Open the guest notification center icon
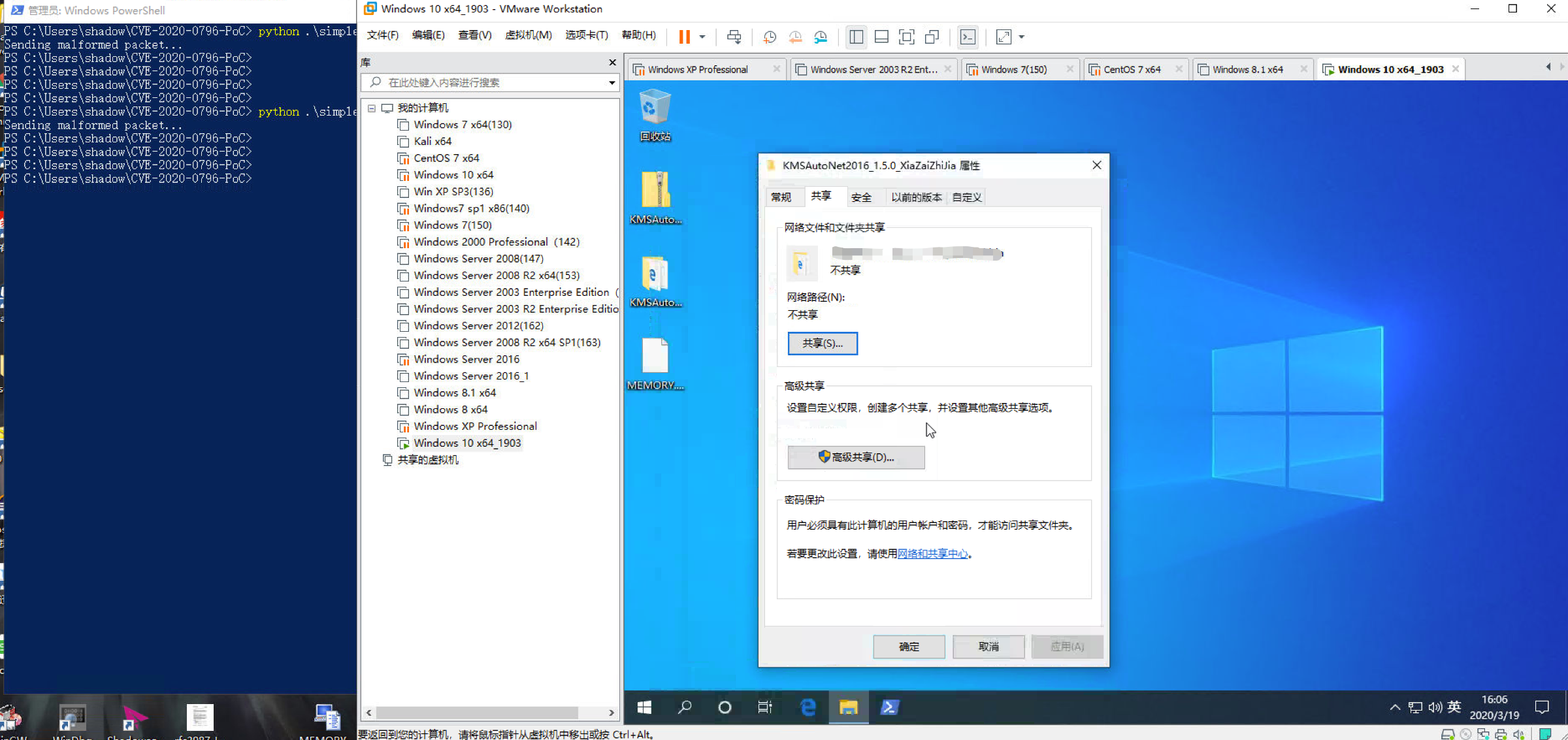This screenshot has width=1568, height=740. tap(1542, 707)
